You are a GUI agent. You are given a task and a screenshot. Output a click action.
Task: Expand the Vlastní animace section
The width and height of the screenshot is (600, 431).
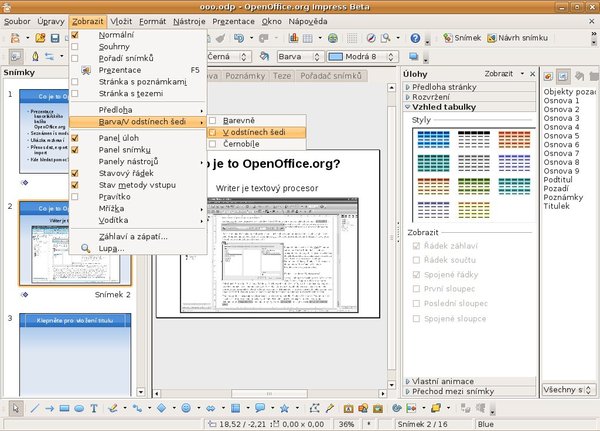[470, 381]
